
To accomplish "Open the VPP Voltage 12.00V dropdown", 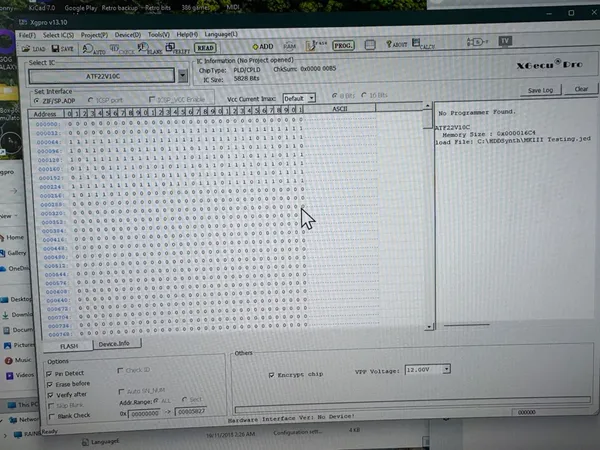I will [x=446, y=369].
